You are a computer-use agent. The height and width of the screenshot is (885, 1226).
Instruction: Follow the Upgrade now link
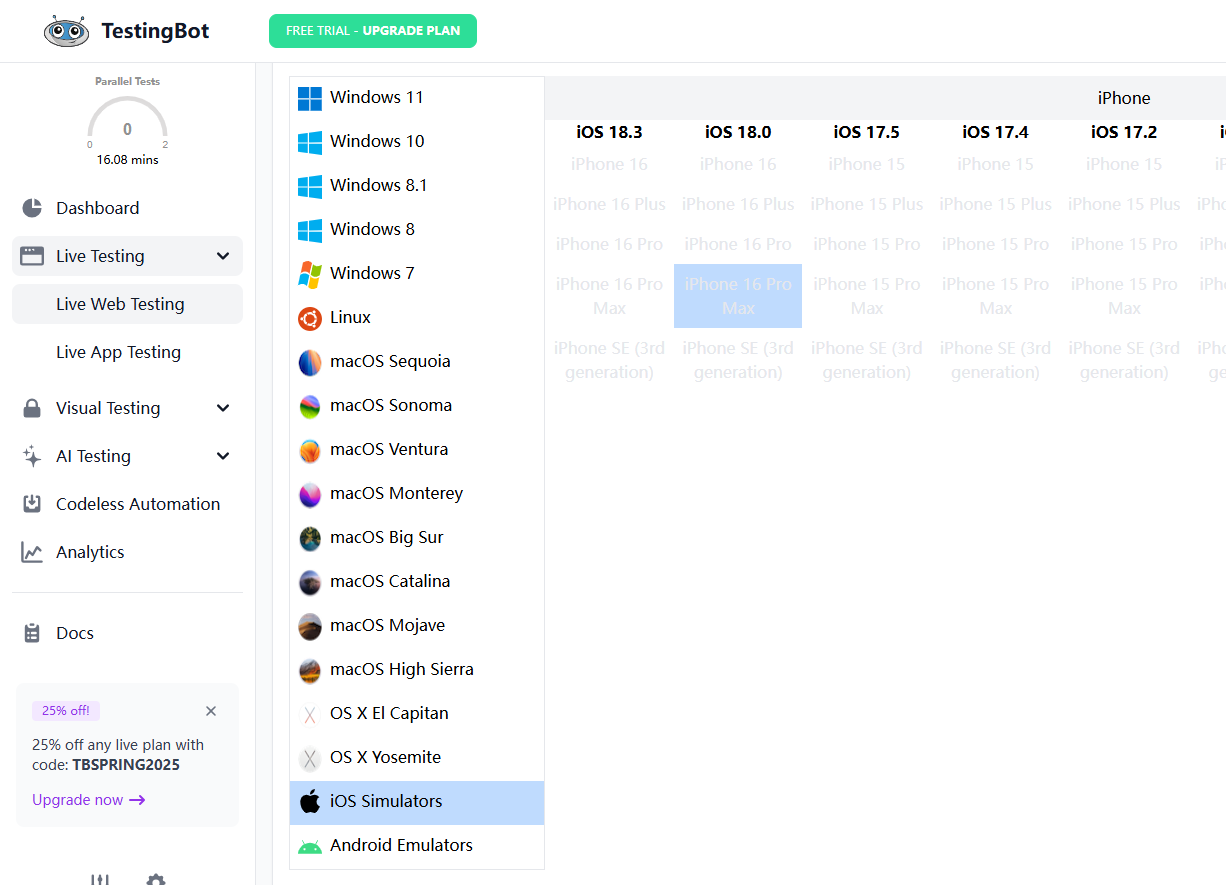[89, 800]
